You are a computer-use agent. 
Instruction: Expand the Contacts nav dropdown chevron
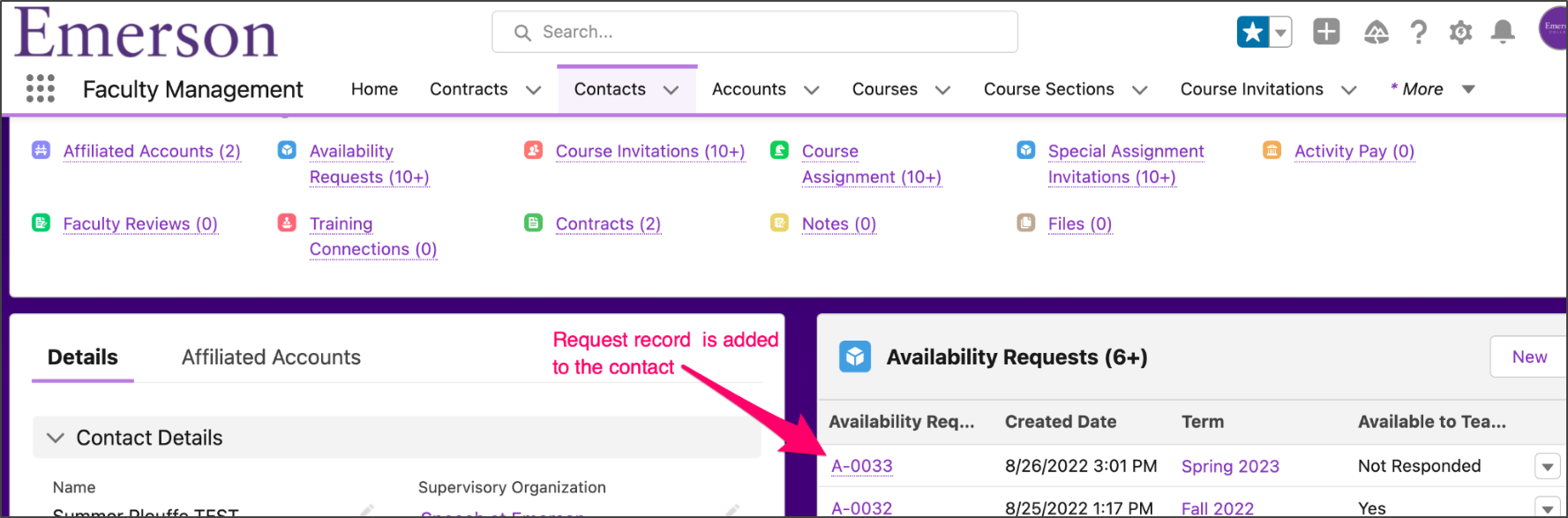[671, 90]
